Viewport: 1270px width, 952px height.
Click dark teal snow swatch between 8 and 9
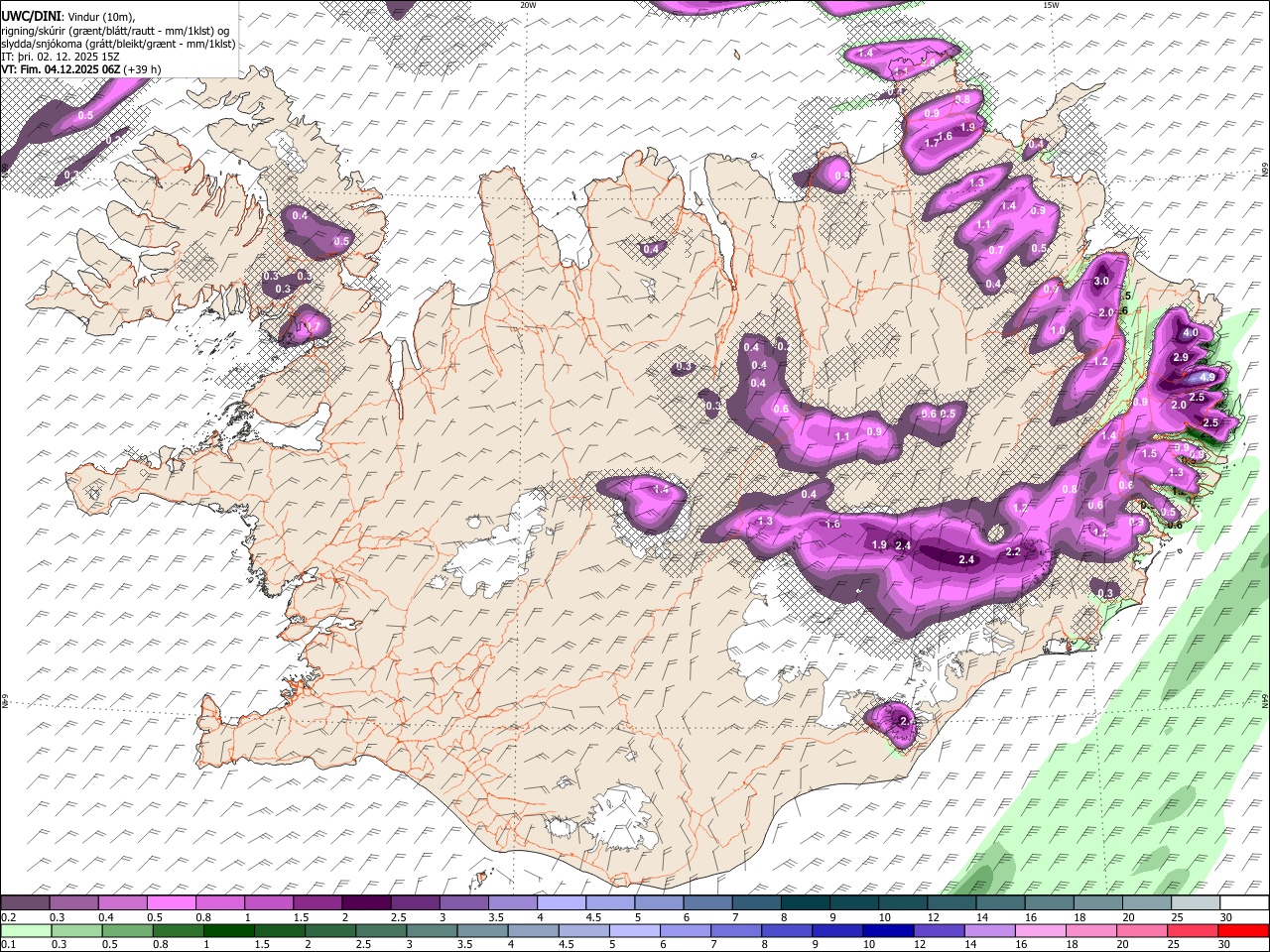point(806,902)
